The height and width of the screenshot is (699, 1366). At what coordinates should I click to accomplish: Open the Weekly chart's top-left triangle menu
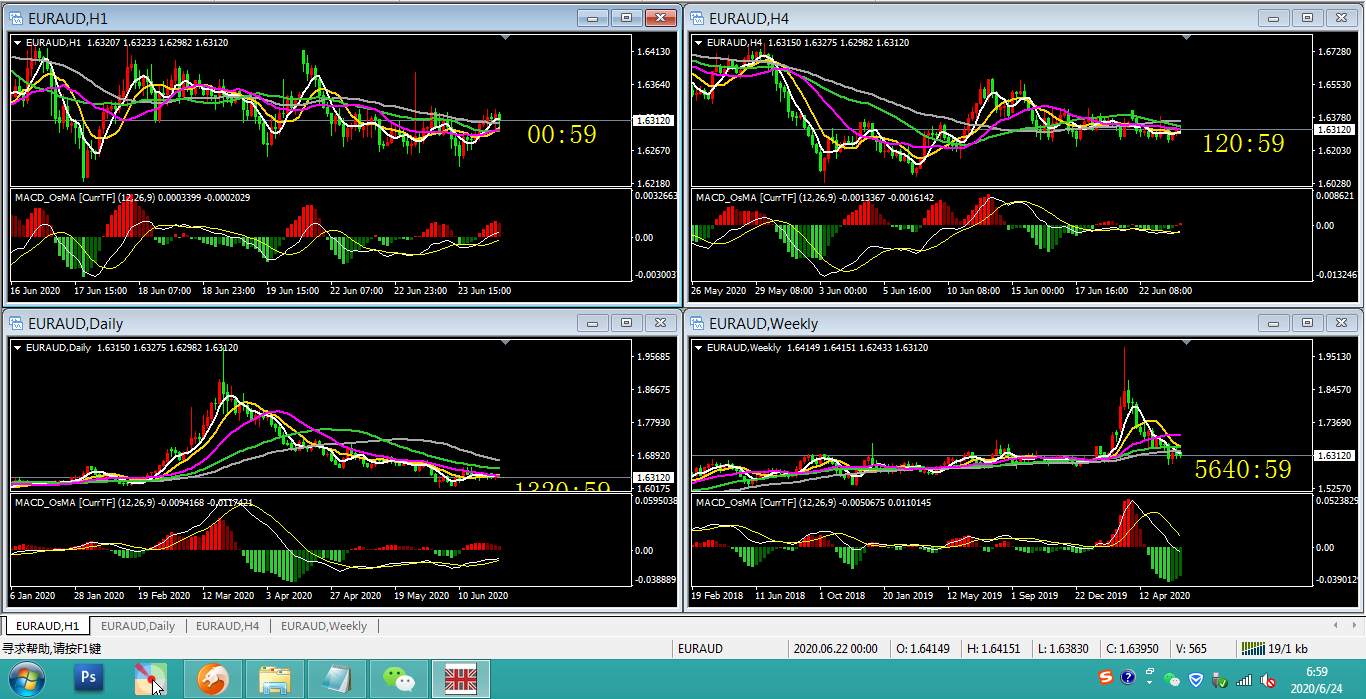click(699, 347)
